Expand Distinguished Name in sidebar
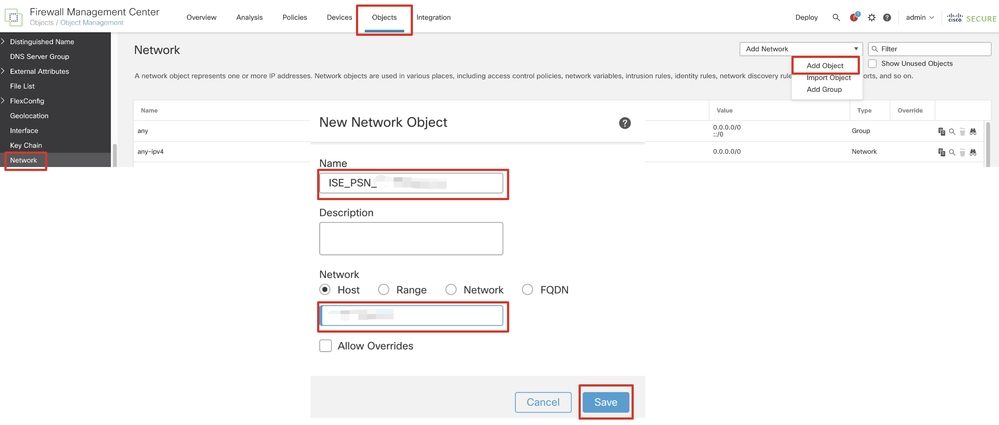 [x=3, y=42]
